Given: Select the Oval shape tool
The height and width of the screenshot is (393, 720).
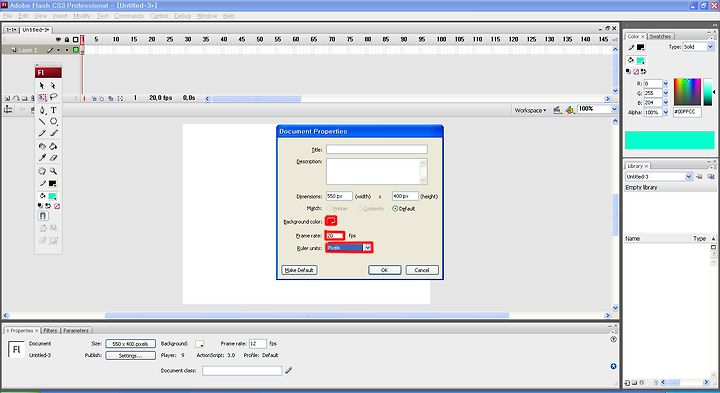Looking at the screenshot, I should pyautogui.click(x=53, y=121).
